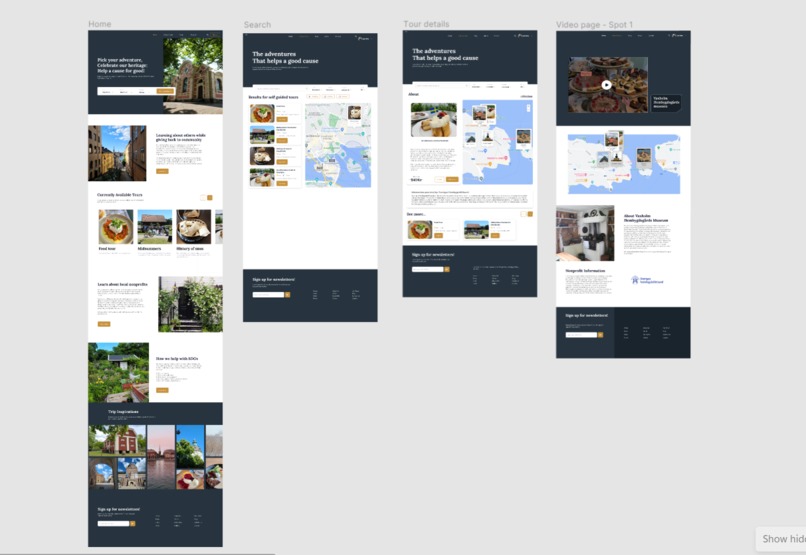This screenshot has width=806, height=555.
Task: Select the Tour details frame label
Action: (426, 24)
